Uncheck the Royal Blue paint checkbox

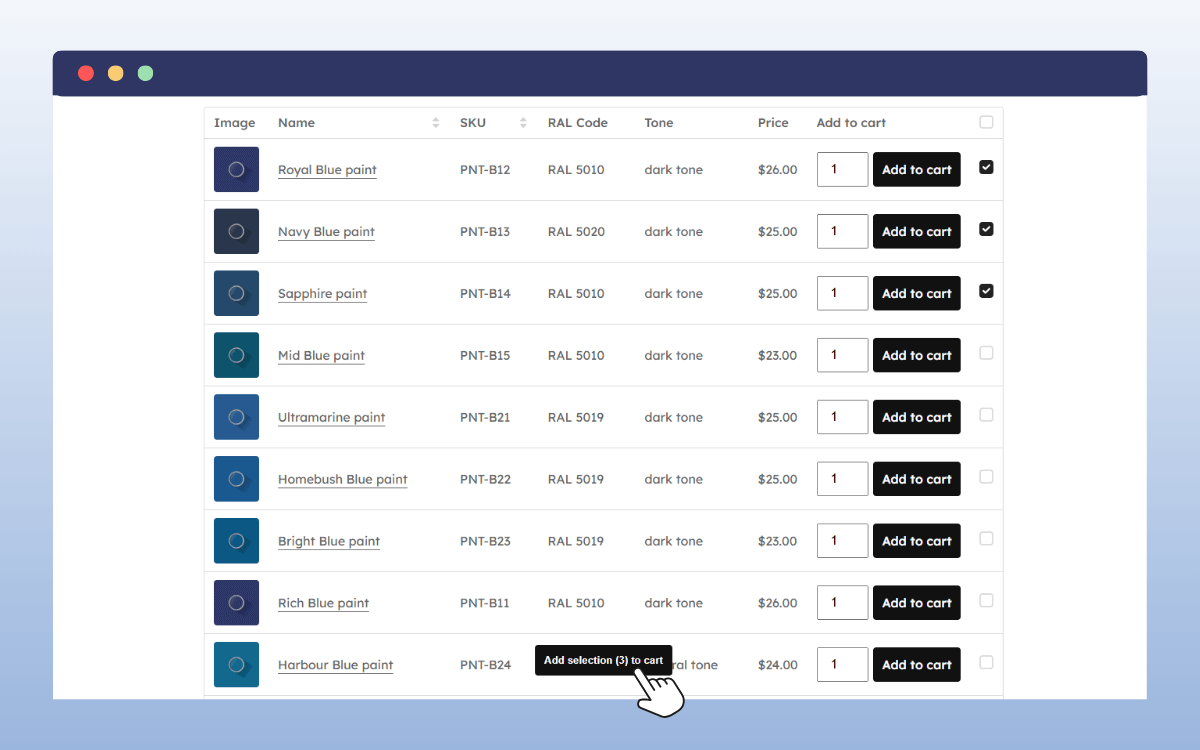coord(986,168)
